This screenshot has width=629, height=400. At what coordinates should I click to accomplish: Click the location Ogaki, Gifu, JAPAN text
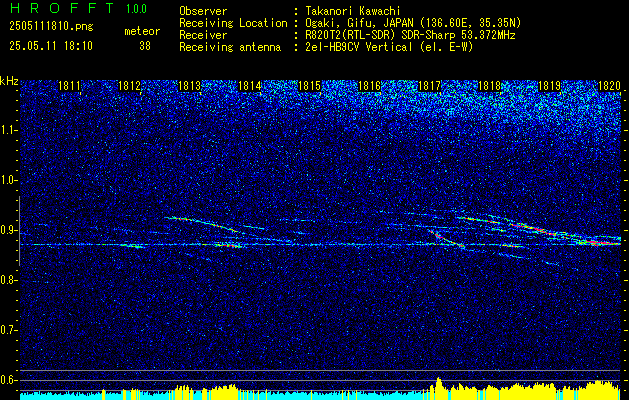[413, 23]
